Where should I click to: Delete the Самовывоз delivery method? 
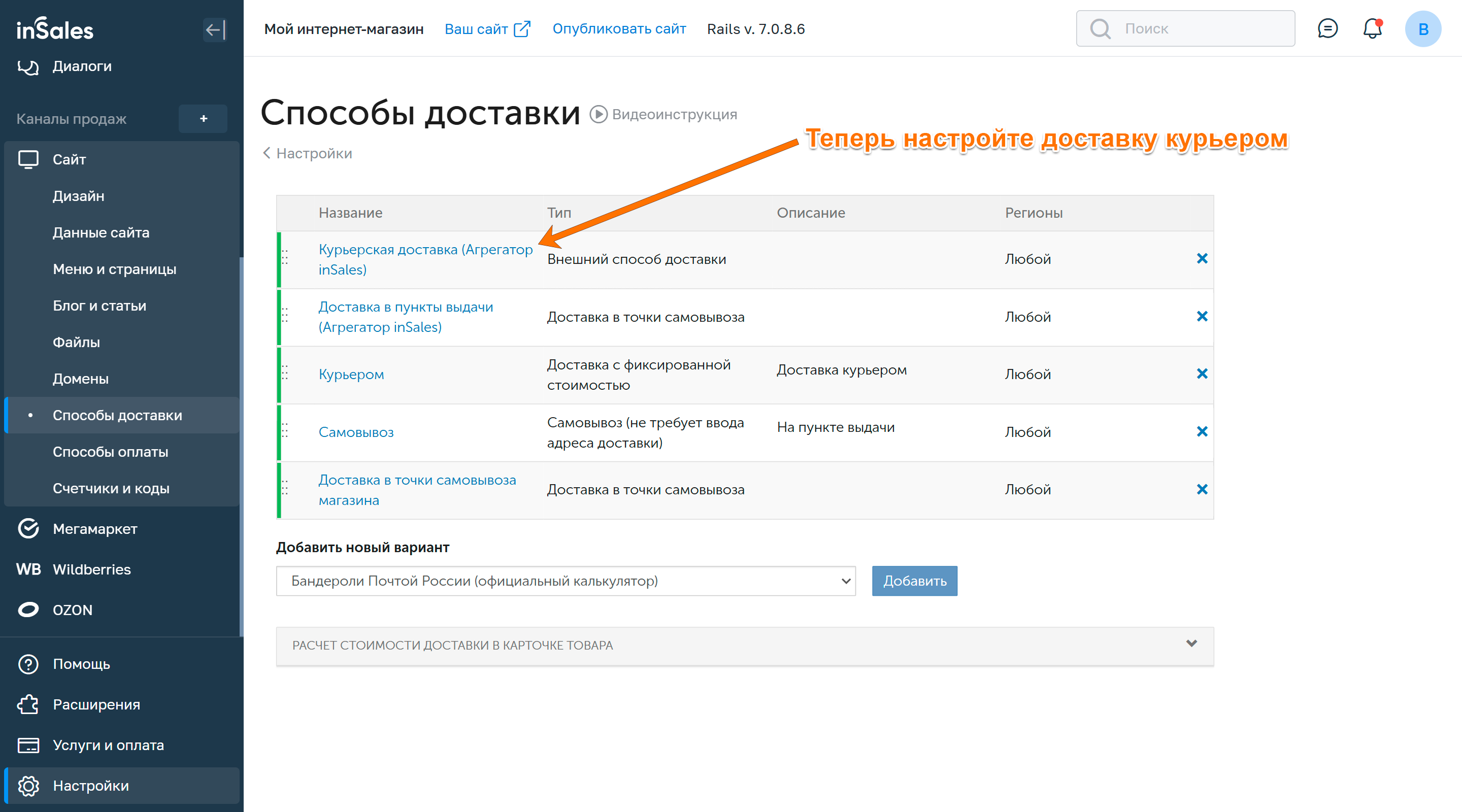[1202, 431]
